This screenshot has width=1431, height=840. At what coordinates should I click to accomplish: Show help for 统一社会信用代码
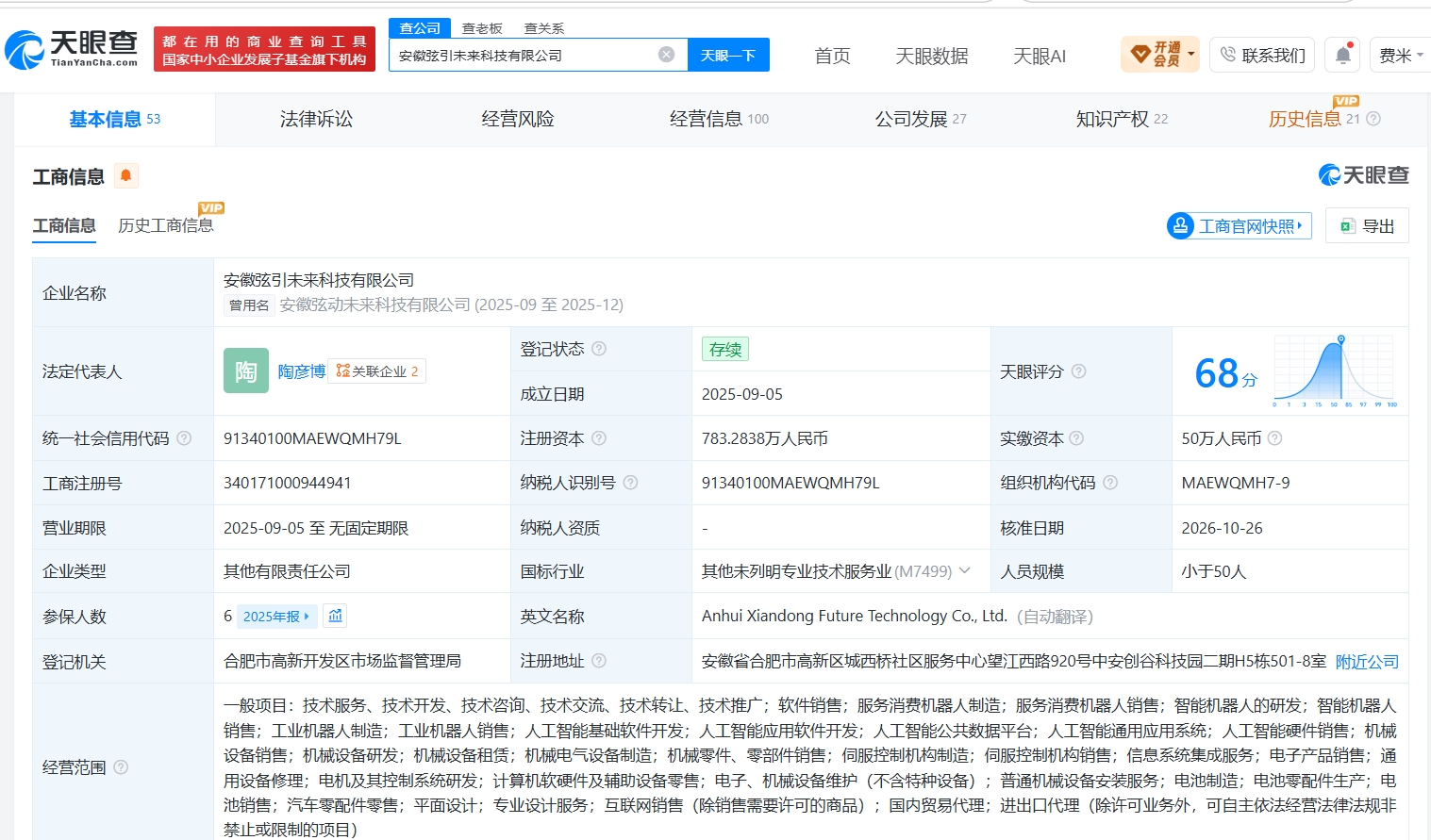[x=184, y=438]
